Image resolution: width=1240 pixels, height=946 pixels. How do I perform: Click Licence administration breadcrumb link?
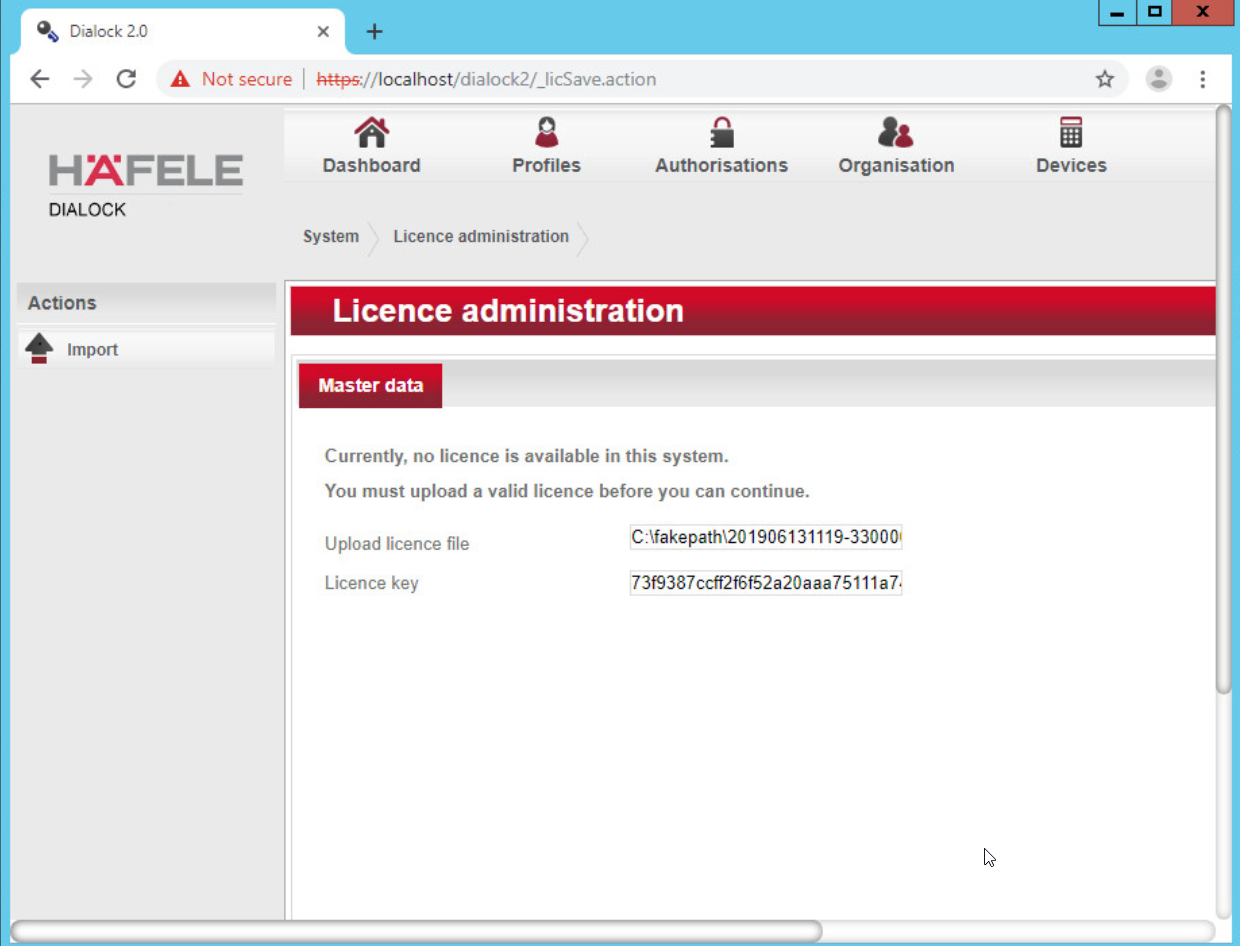(480, 237)
